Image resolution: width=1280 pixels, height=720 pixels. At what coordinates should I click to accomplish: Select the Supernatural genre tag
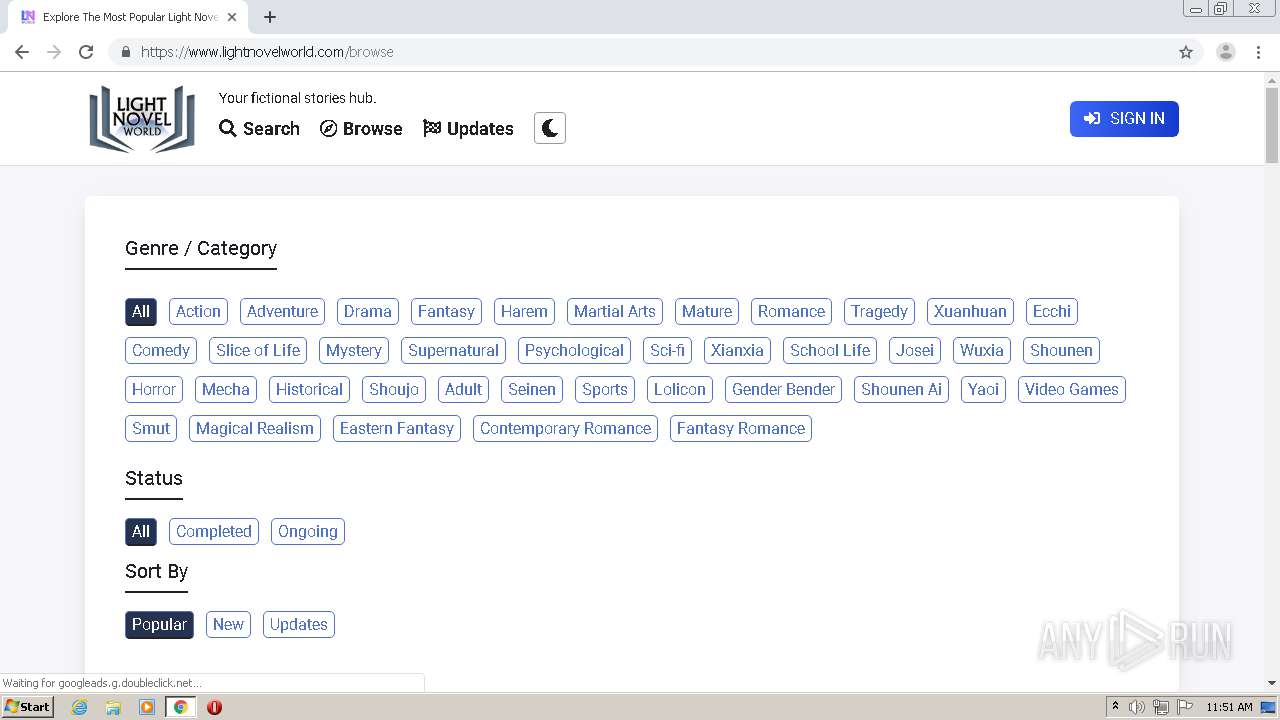pyautogui.click(x=453, y=350)
